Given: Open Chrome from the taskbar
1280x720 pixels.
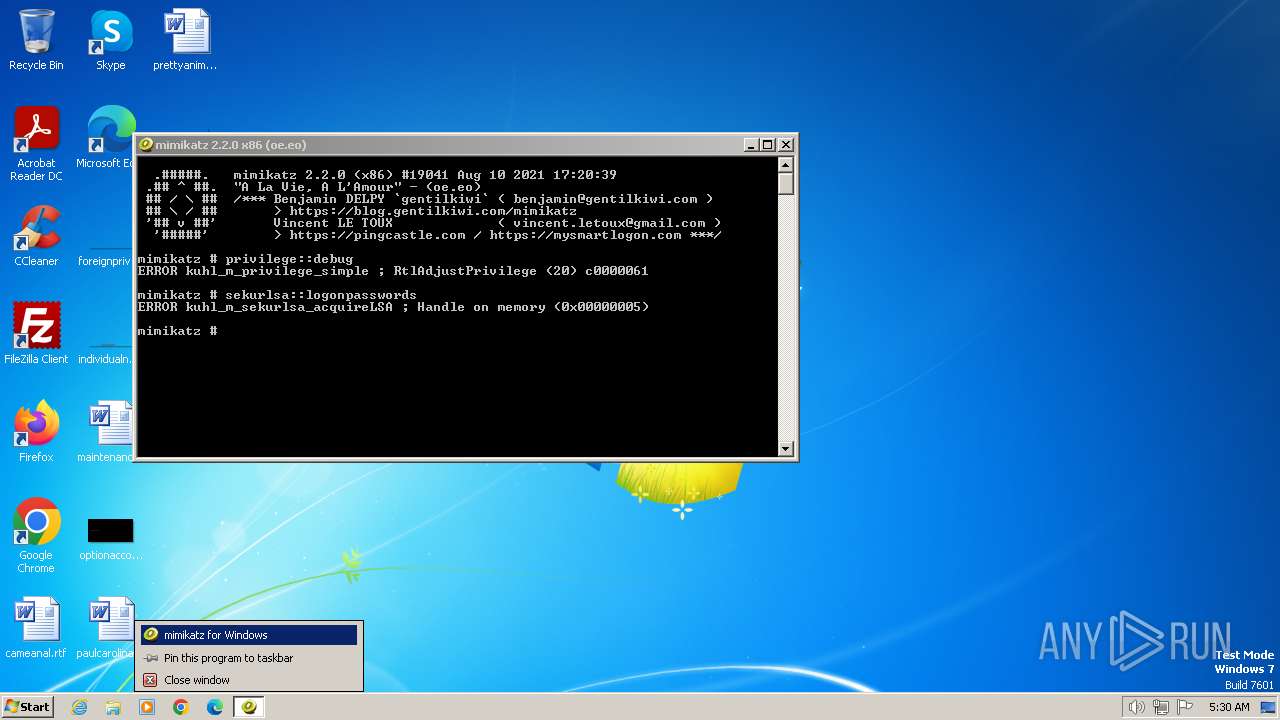Looking at the screenshot, I should coord(181,707).
